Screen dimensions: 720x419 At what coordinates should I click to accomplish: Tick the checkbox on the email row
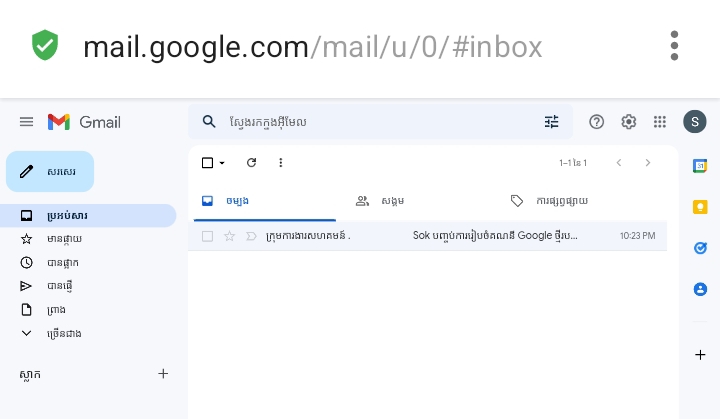(207, 236)
